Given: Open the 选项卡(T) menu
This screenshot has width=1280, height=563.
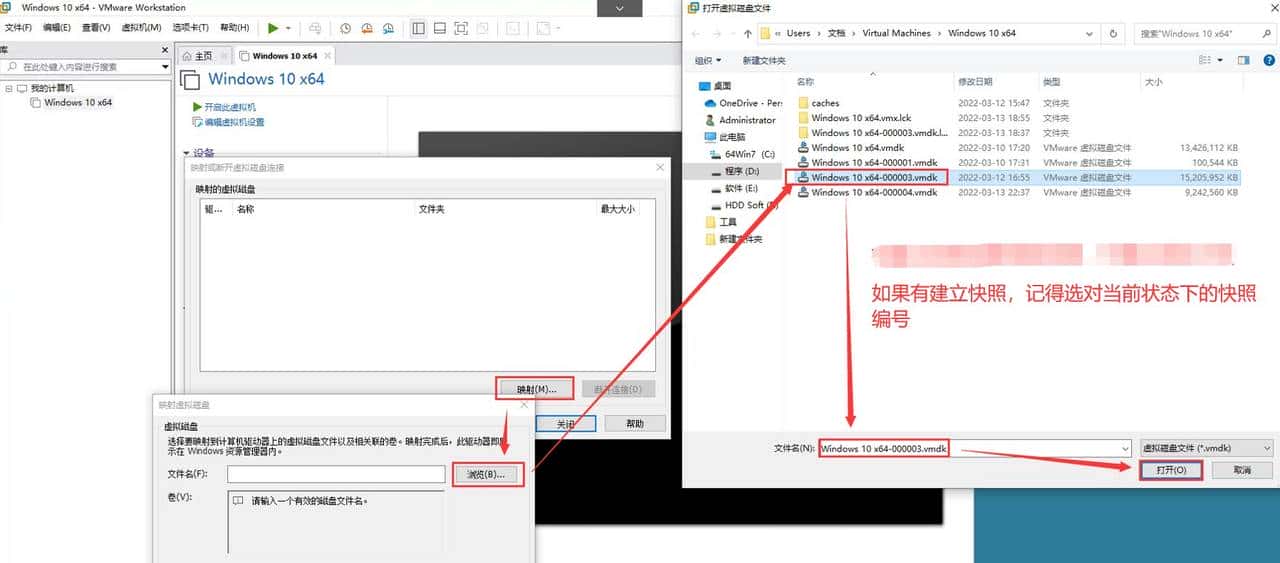Looking at the screenshot, I should pyautogui.click(x=190, y=28).
